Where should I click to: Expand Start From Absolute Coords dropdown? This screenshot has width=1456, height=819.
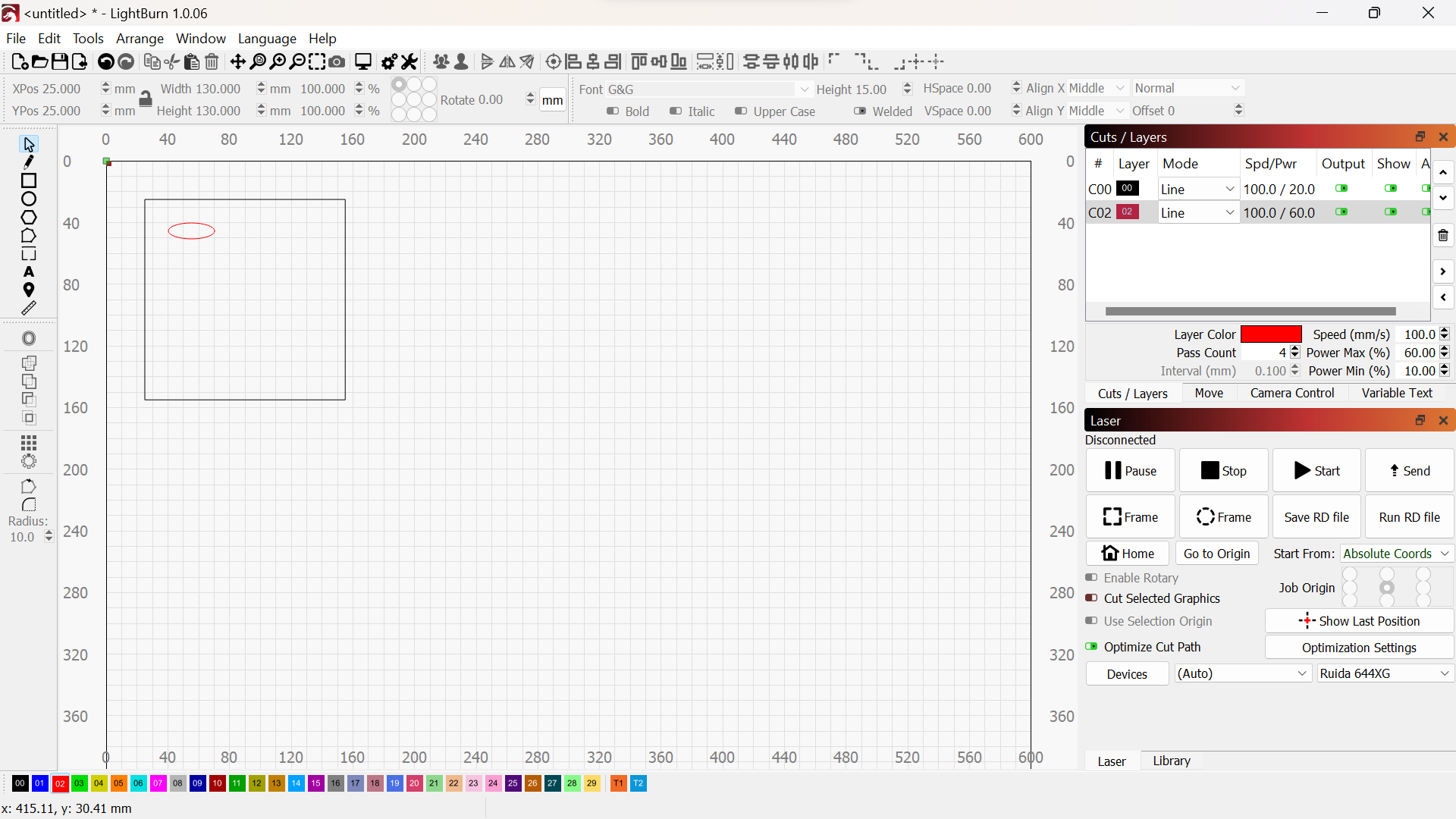(1396, 554)
